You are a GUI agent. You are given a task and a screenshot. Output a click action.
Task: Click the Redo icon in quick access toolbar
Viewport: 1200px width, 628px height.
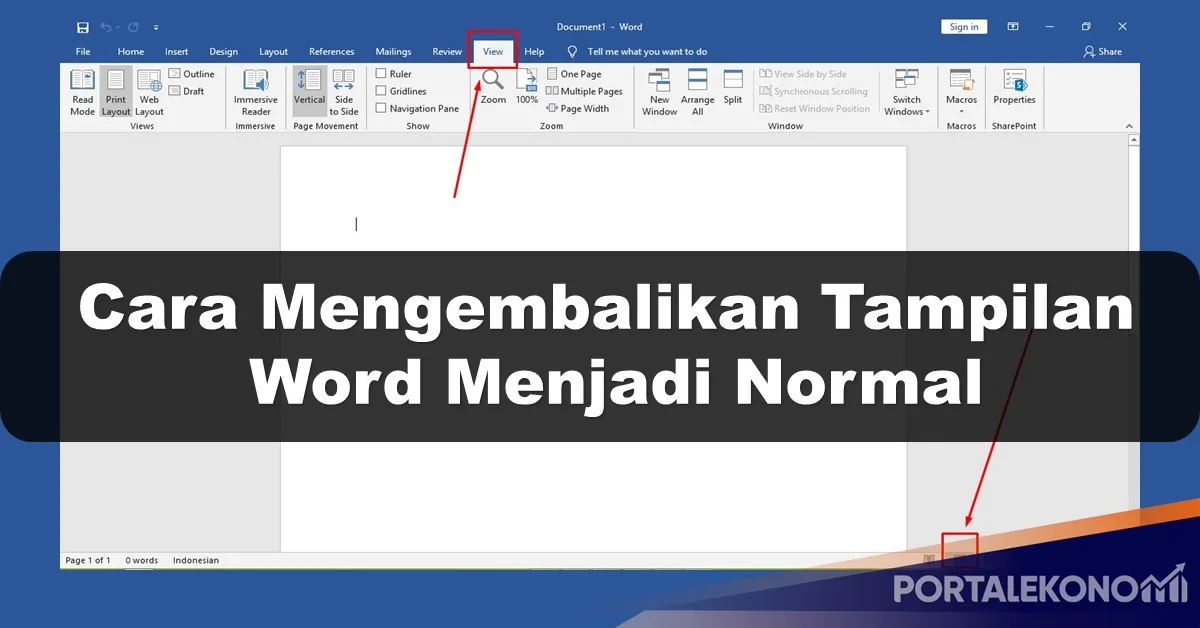pos(135,27)
